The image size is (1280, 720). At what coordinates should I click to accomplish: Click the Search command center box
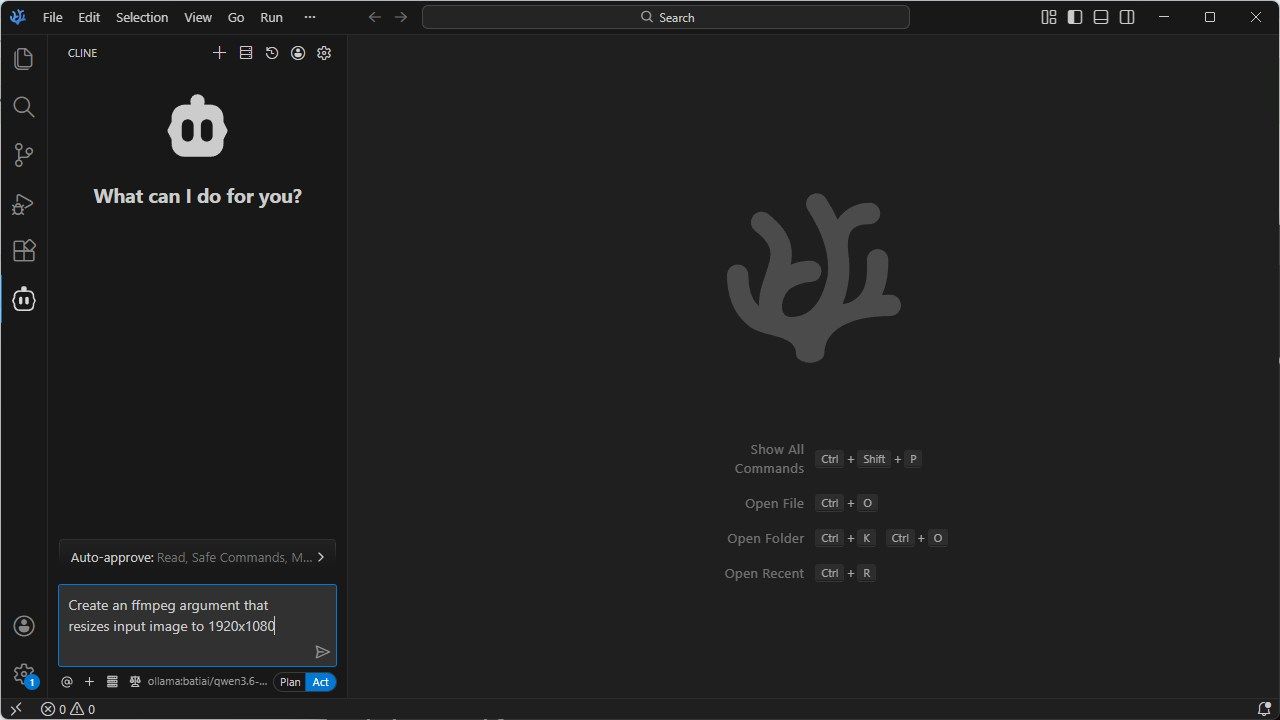[666, 17]
